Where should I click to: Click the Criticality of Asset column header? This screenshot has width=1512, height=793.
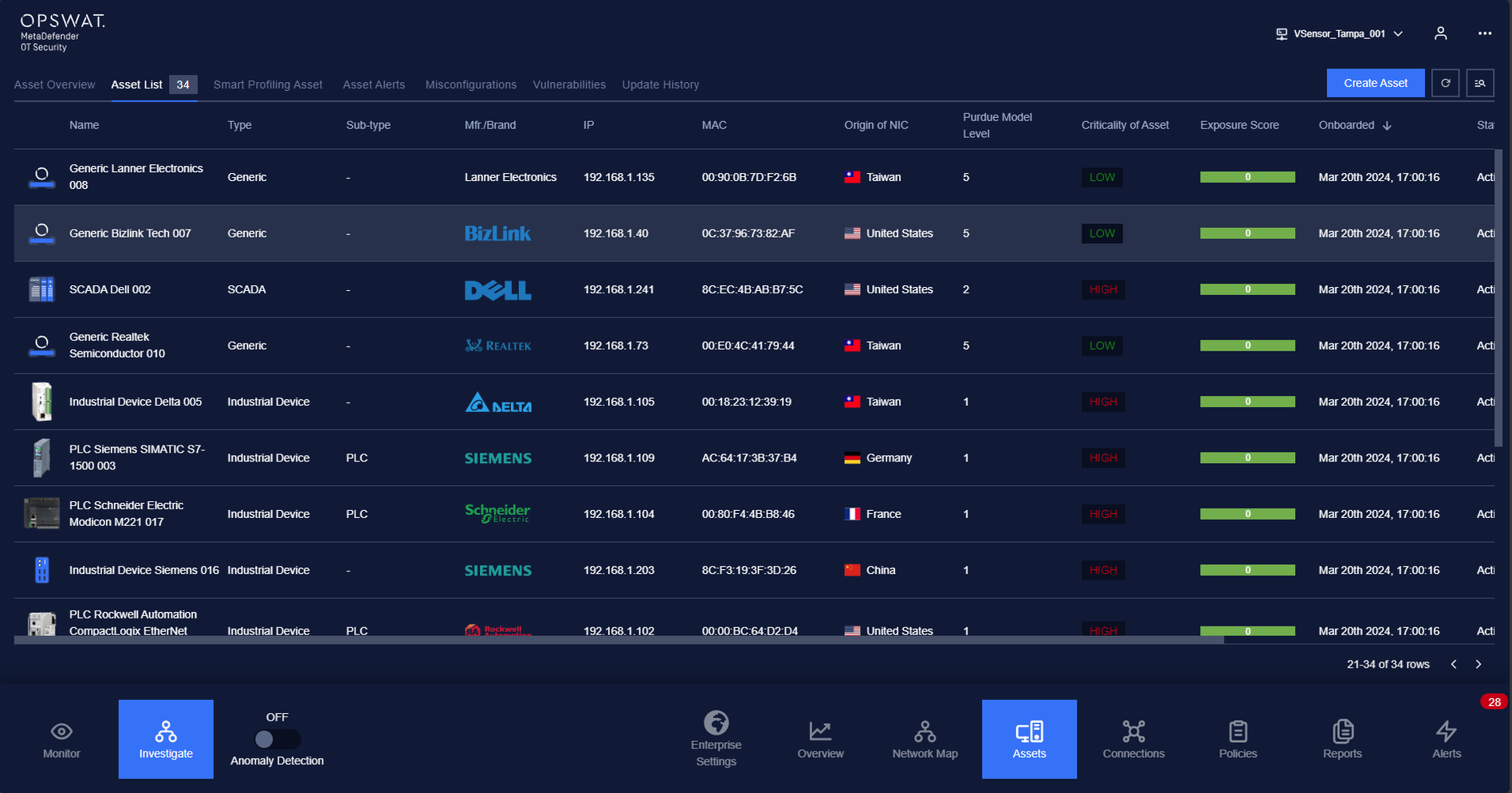pos(1125,125)
